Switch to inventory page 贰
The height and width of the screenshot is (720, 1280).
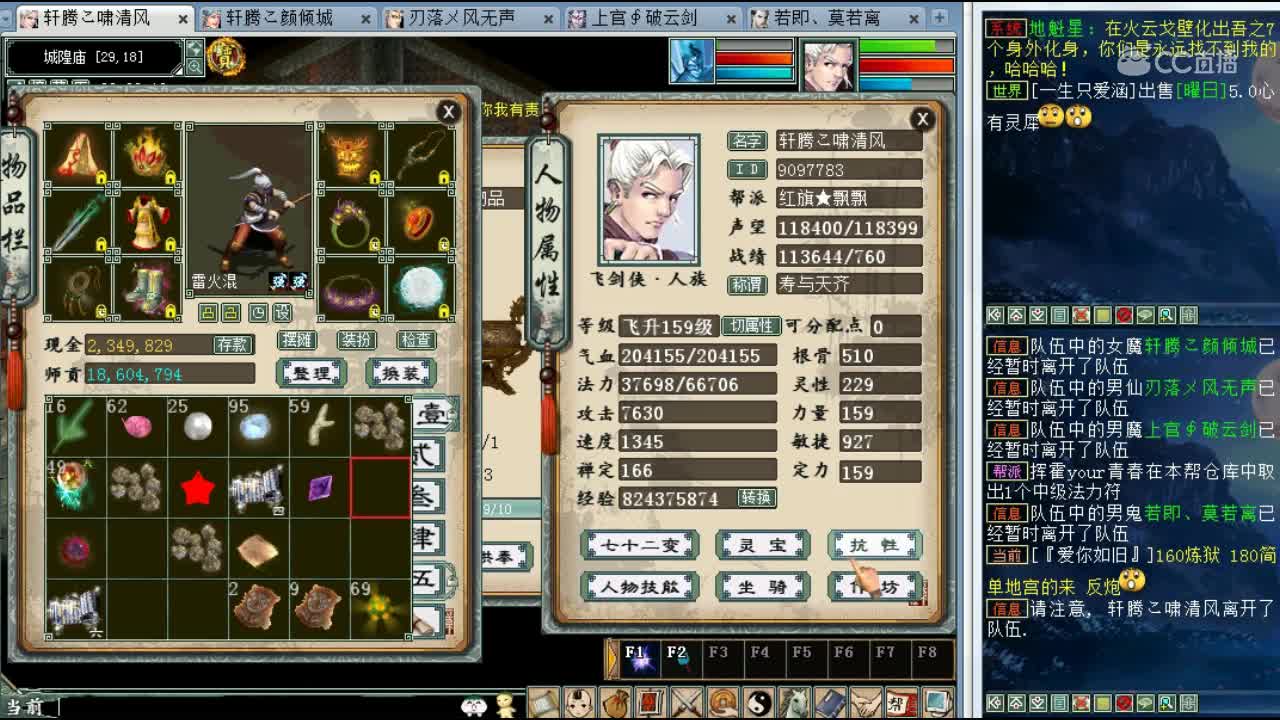coord(427,456)
